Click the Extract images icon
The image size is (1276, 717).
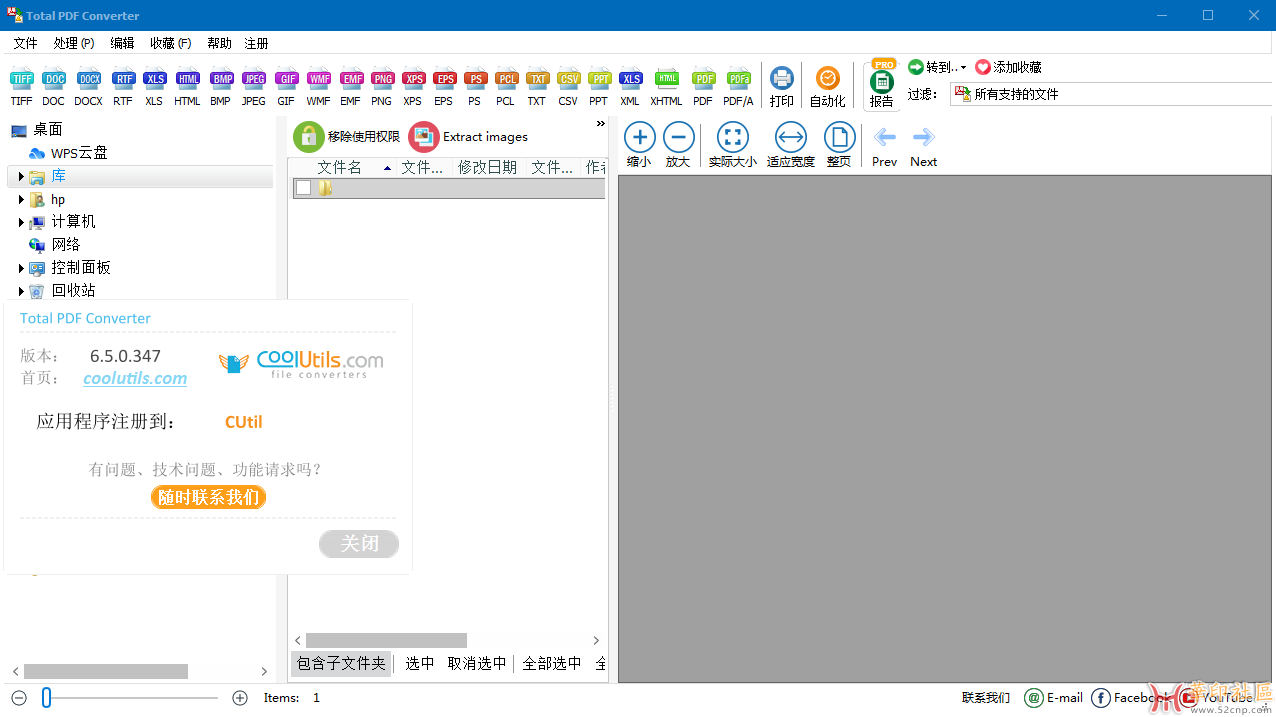coord(424,137)
